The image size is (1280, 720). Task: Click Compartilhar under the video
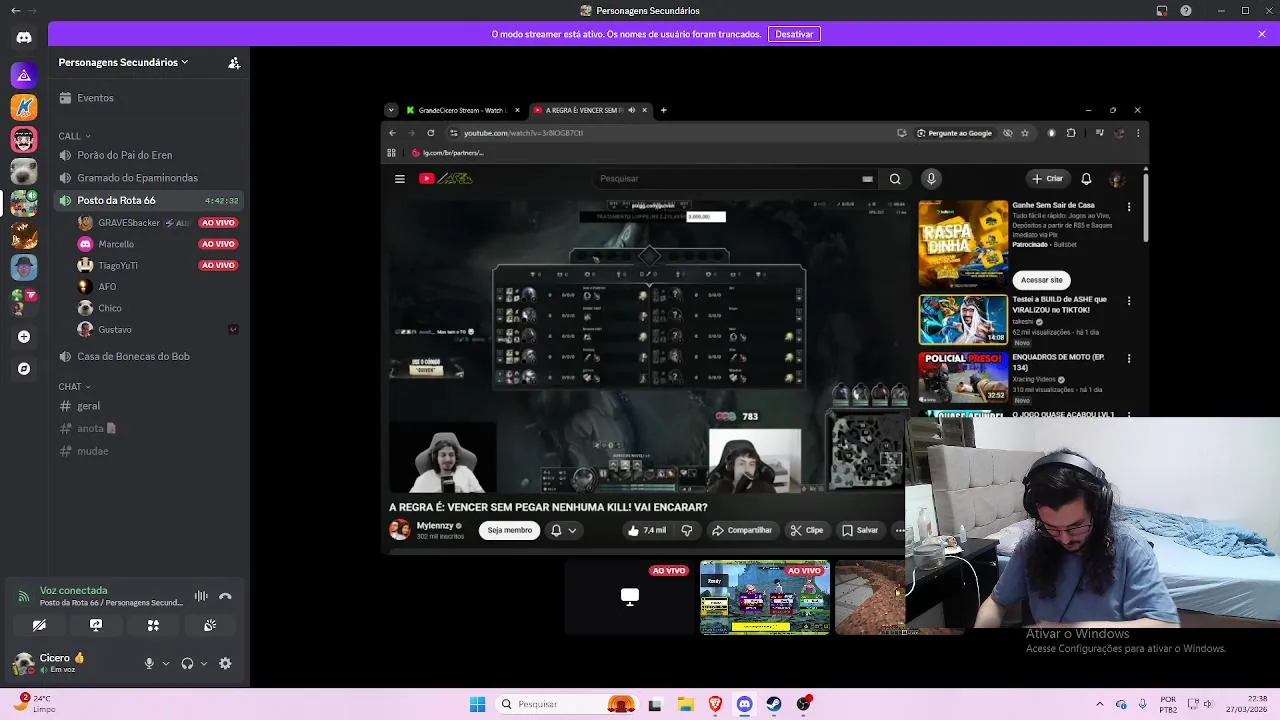coord(741,530)
